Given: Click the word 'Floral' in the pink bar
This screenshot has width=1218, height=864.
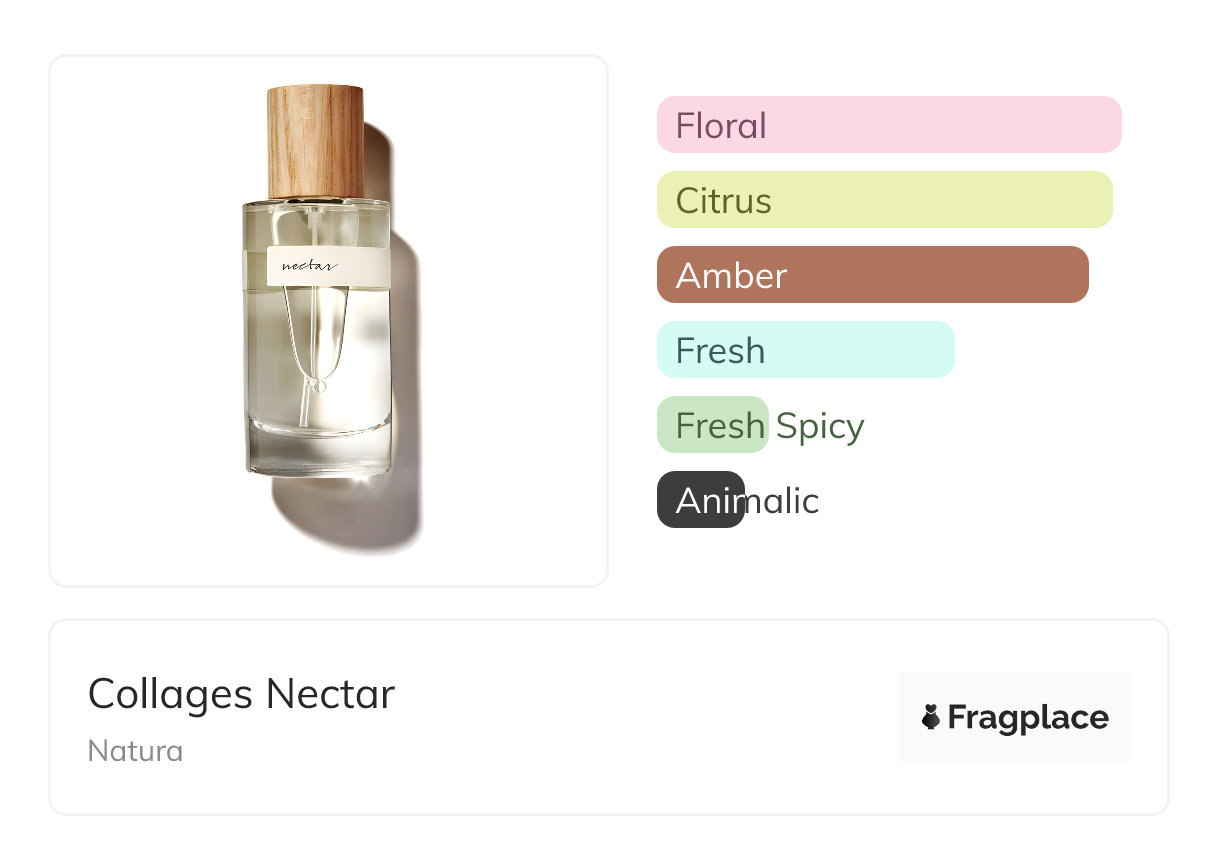Looking at the screenshot, I should (721, 126).
